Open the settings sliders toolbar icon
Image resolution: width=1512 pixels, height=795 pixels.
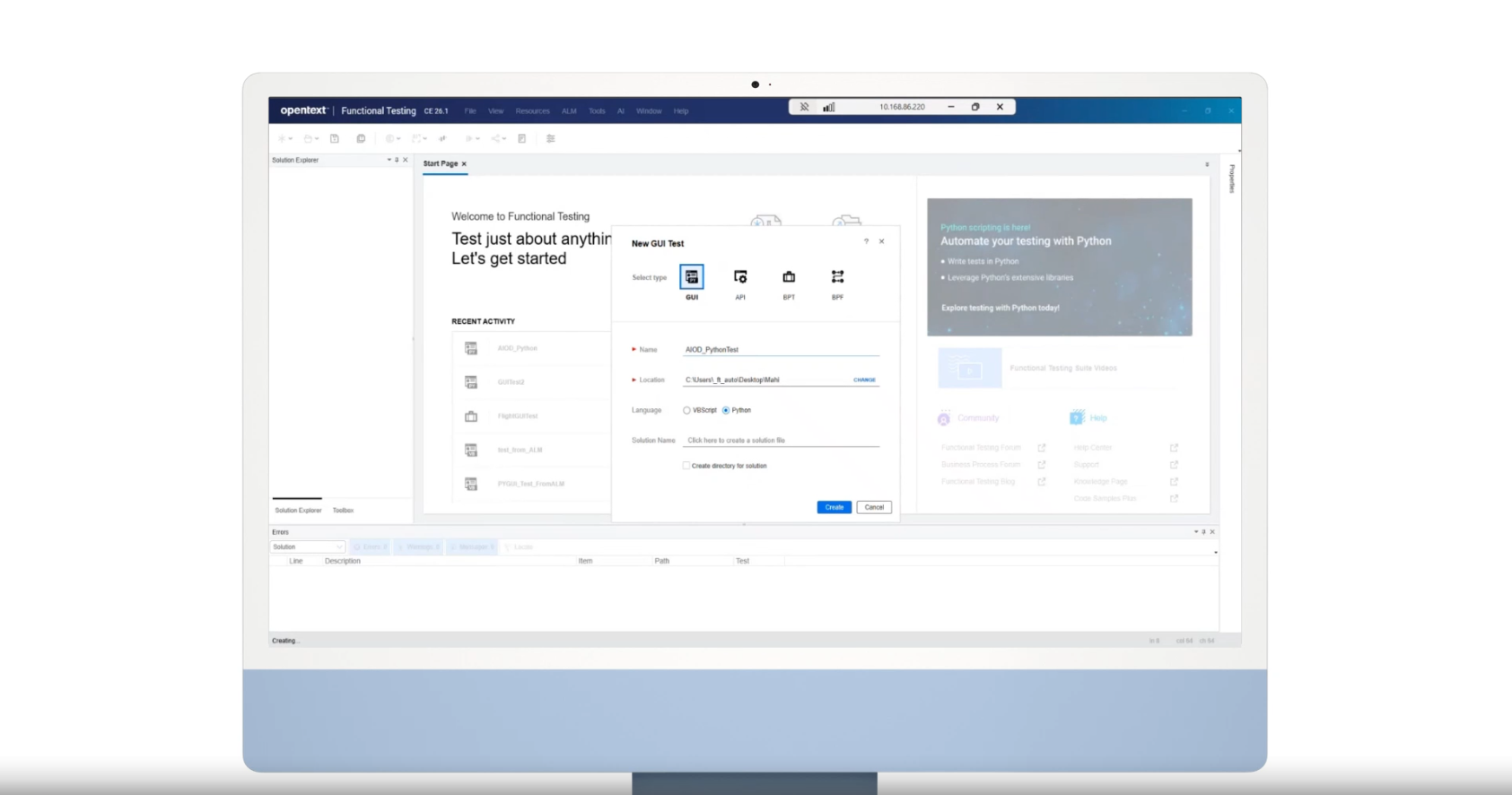tap(551, 139)
